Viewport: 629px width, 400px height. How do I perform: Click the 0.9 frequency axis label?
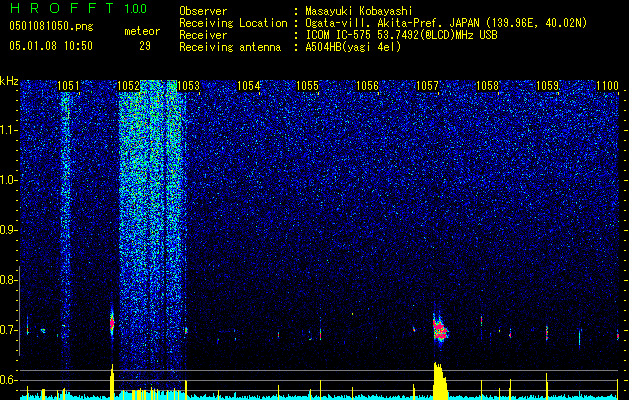click(x=9, y=230)
